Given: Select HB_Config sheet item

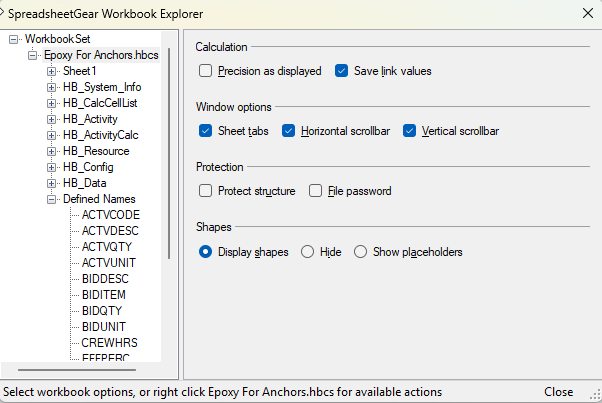Looking at the screenshot, I should click(x=88, y=167).
